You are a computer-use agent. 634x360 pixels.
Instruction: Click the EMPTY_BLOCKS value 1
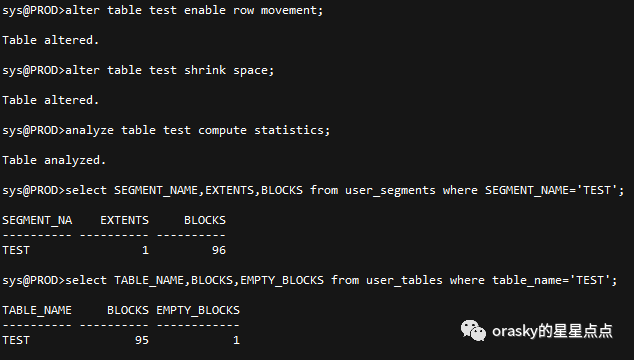[237, 340]
